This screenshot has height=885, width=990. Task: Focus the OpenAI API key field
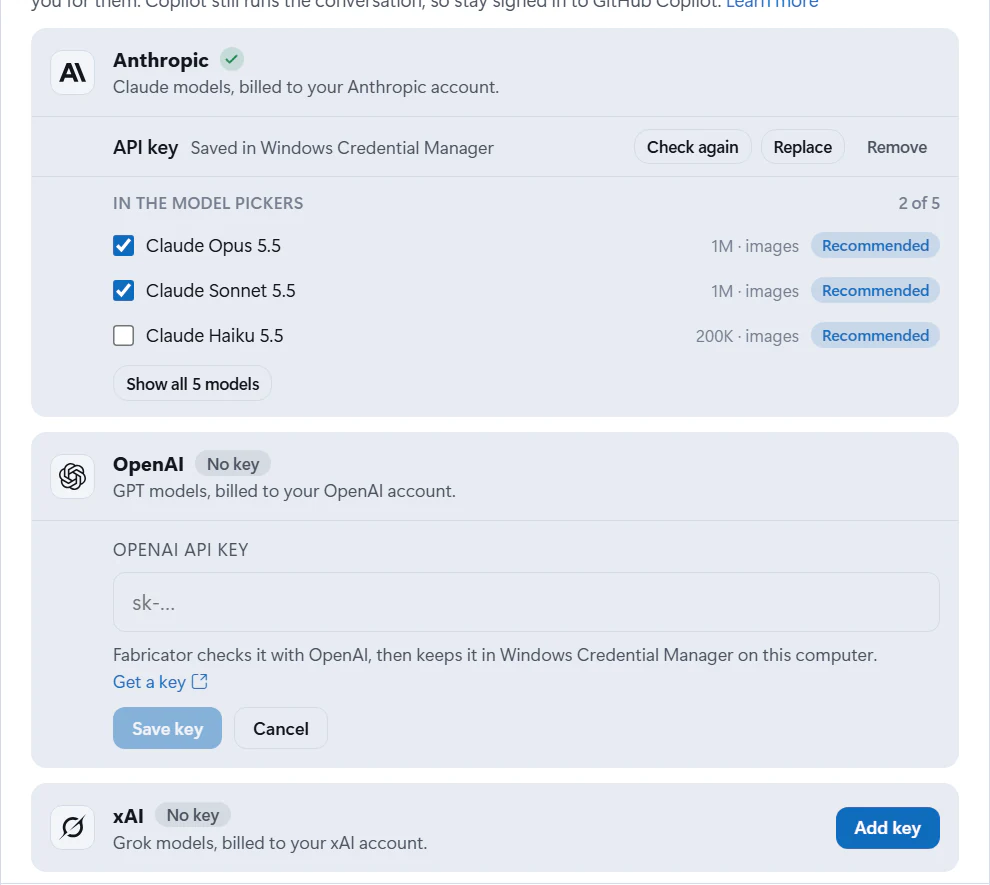point(526,602)
